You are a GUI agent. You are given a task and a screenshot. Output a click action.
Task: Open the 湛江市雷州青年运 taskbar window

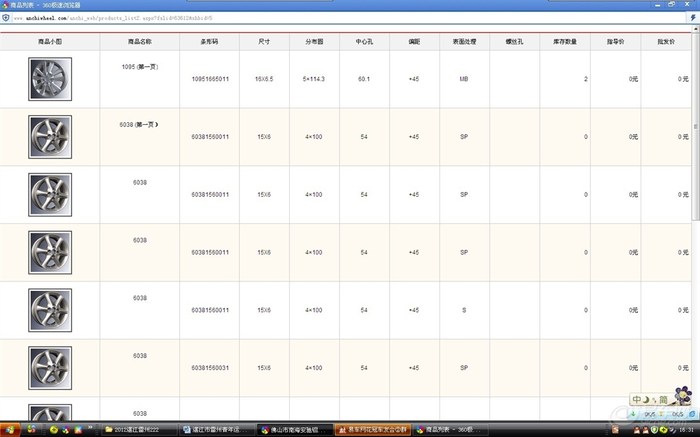(216, 429)
